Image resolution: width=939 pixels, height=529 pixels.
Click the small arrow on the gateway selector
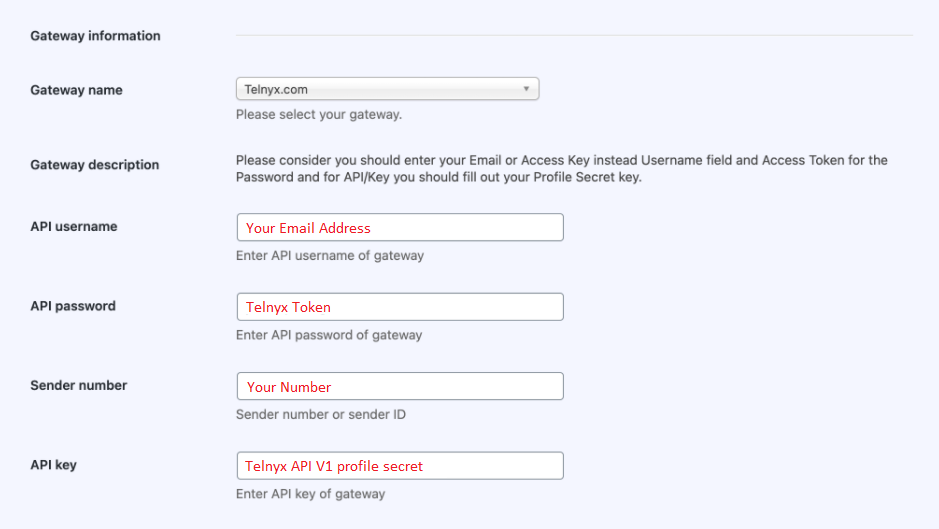point(526,89)
